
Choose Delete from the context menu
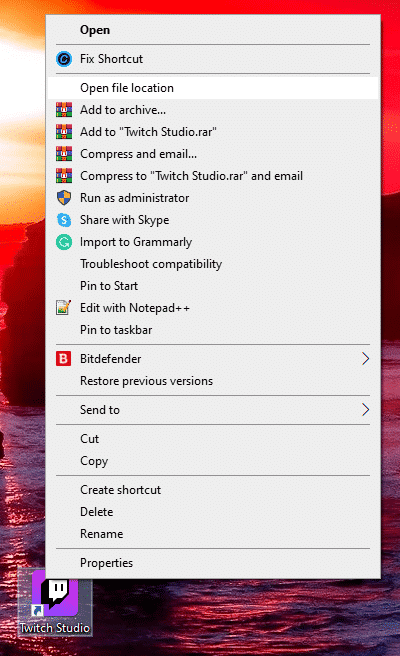coord(213,512)
